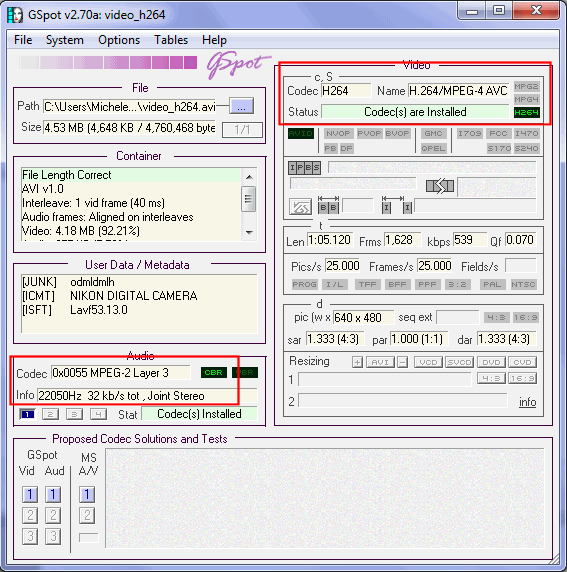Image resolution: width=567 pixels, height=572 pixels.
Task: Click the NTSC indicator
Action: (523, 284)
